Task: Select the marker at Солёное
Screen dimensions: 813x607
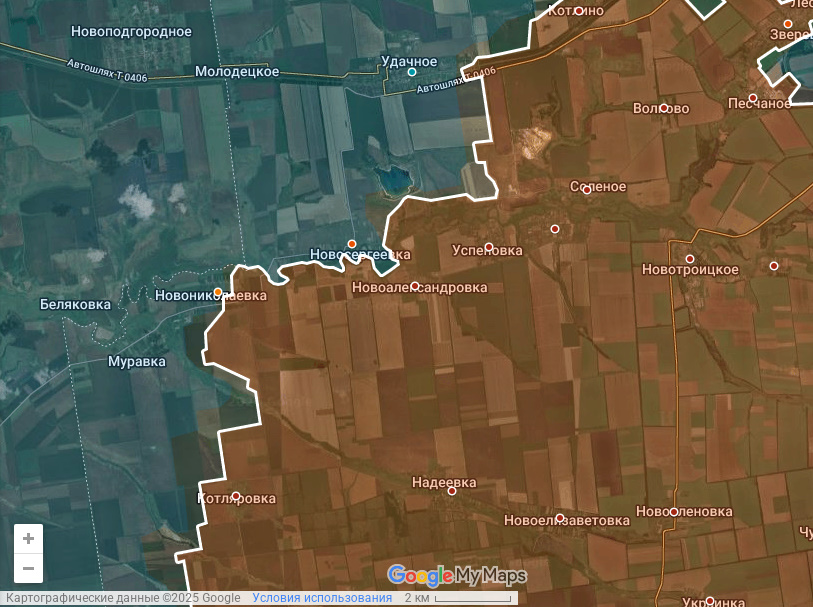Action: [587, 190]
